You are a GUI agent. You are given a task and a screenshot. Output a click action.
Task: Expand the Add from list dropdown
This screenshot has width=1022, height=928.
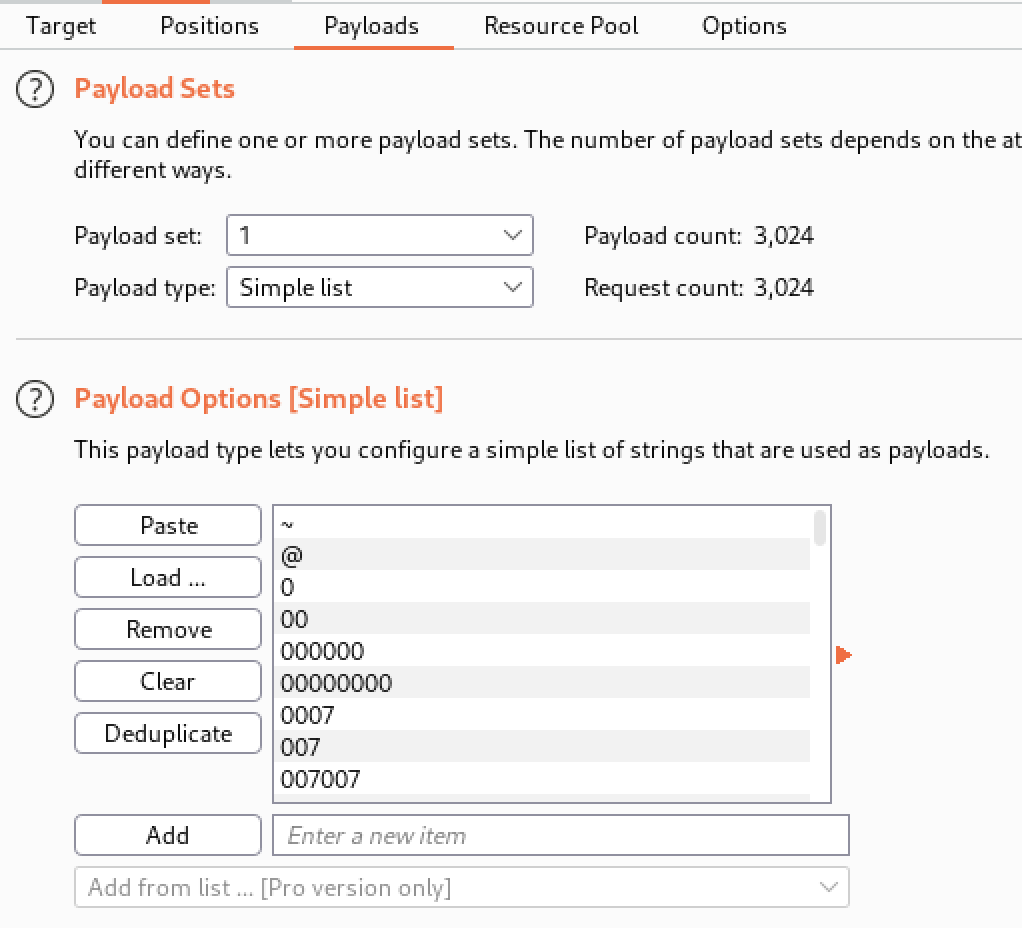tap(462, 887)
